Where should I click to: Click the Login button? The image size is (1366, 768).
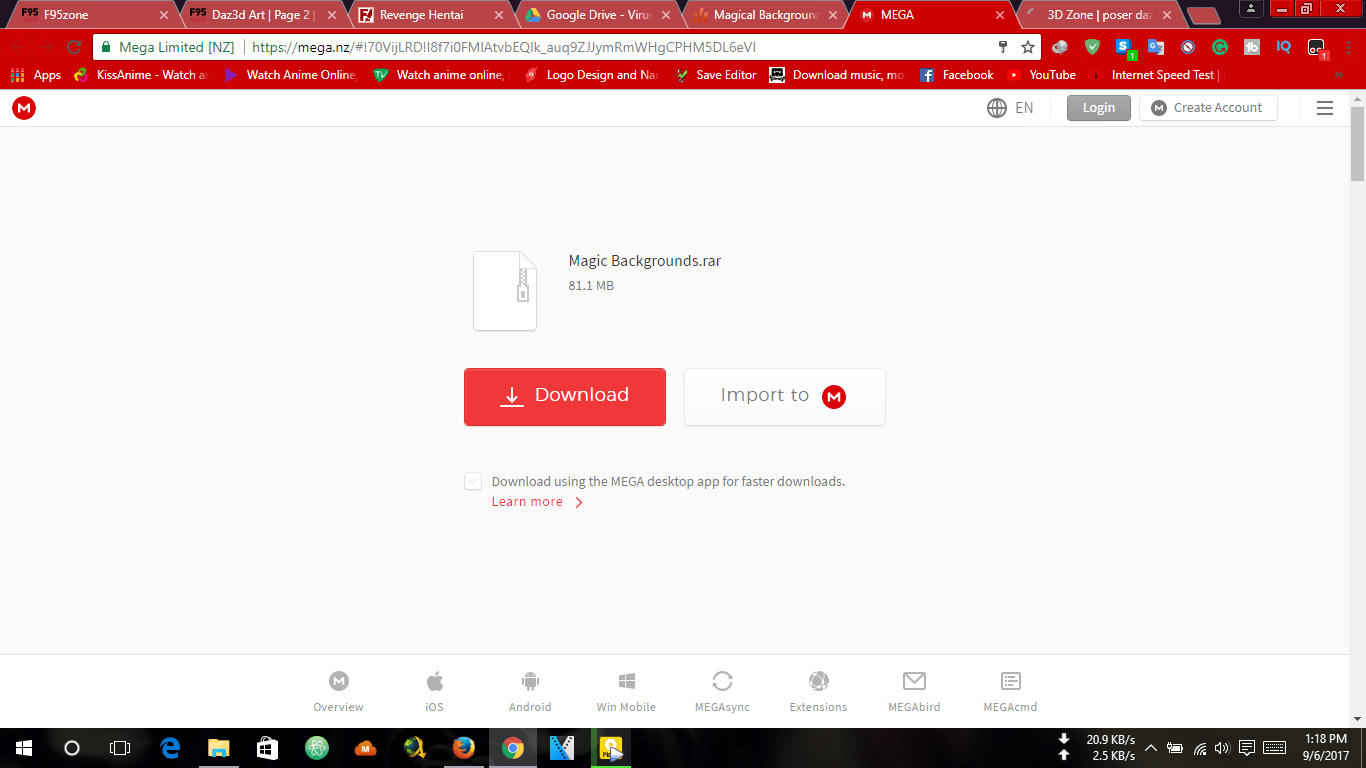click(1099, 108)
